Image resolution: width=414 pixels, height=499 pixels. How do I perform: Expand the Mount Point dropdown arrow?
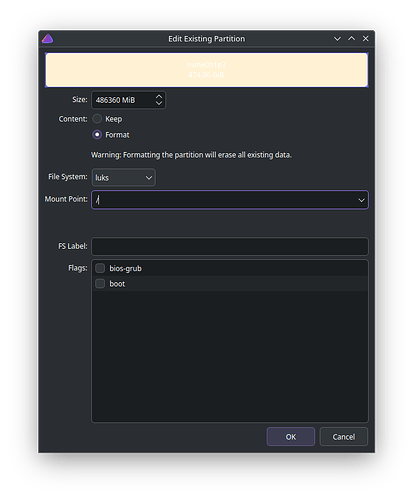[x=361, y=200]
